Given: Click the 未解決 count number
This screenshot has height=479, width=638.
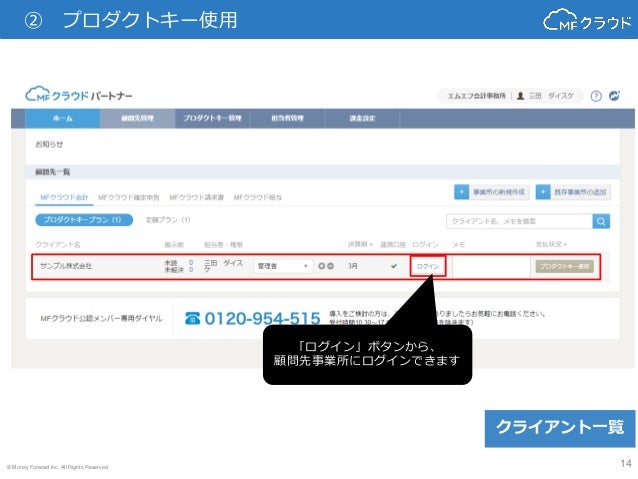Looking at the screenshot, I should coord(191,269).
